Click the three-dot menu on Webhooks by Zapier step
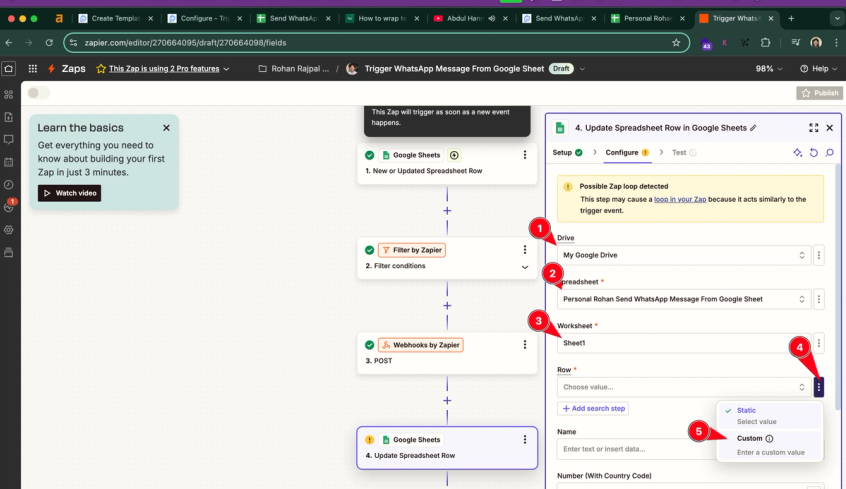846x489 pixels. (524, 344)
